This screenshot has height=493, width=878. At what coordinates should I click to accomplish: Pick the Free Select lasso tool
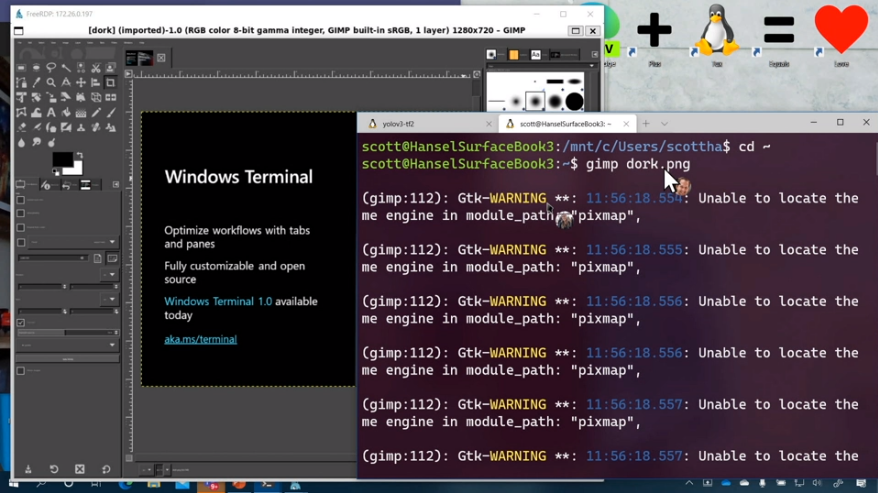pyautogui.click(x=51, y=67)
